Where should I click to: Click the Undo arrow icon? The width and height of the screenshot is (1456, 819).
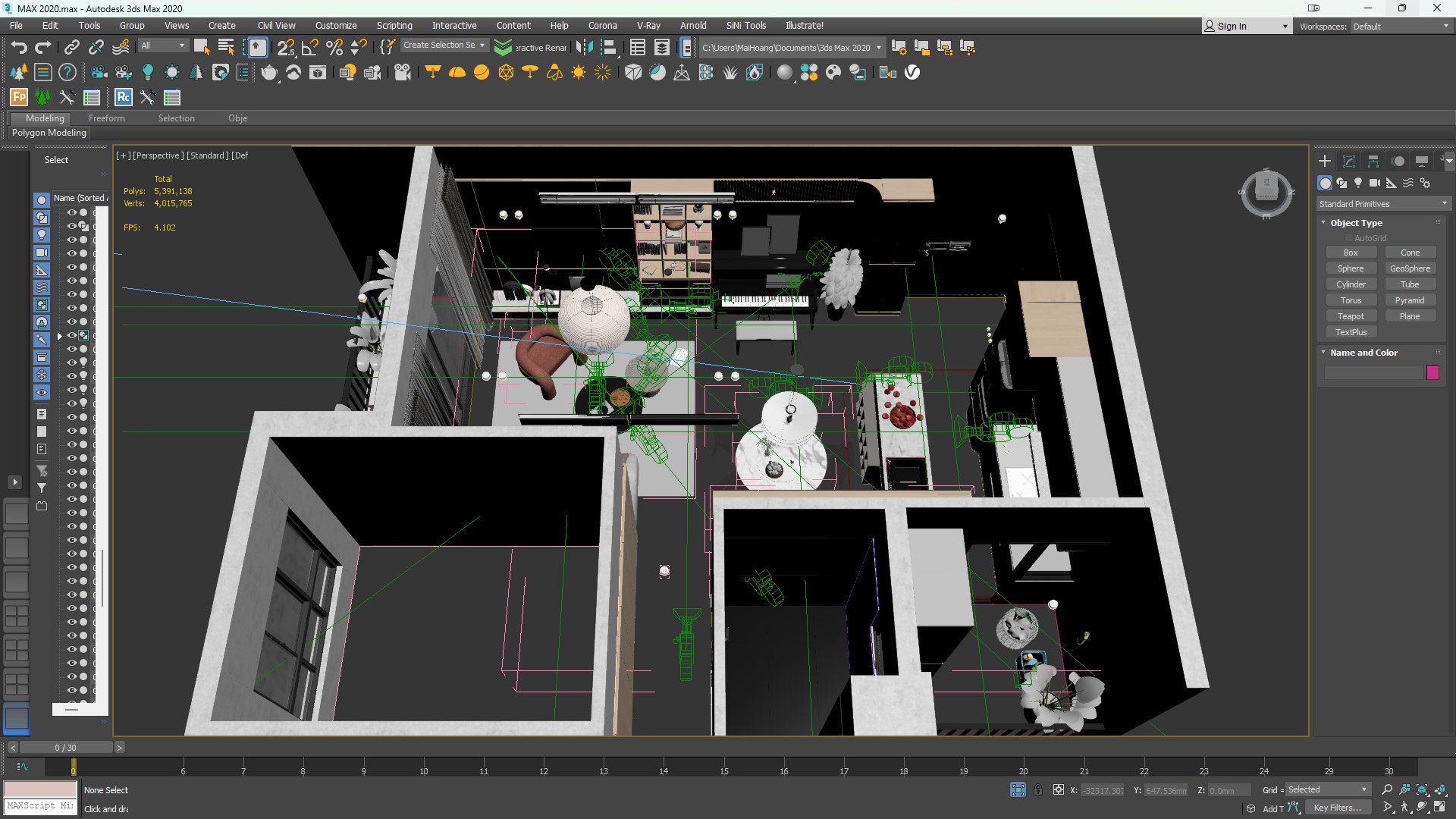pos(19,48)
